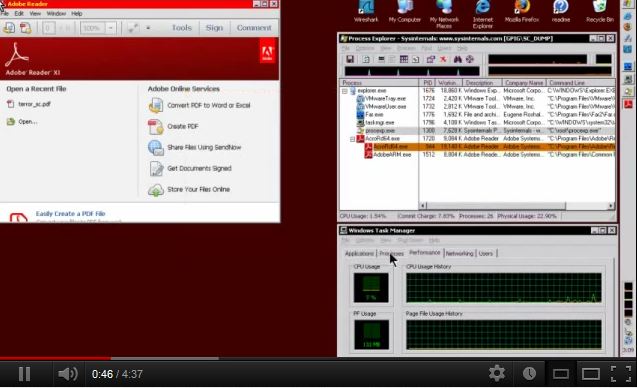Viewport: 637px width, 388px height.
Task: Select the Far.exe process row
Action: coord(477,115)
